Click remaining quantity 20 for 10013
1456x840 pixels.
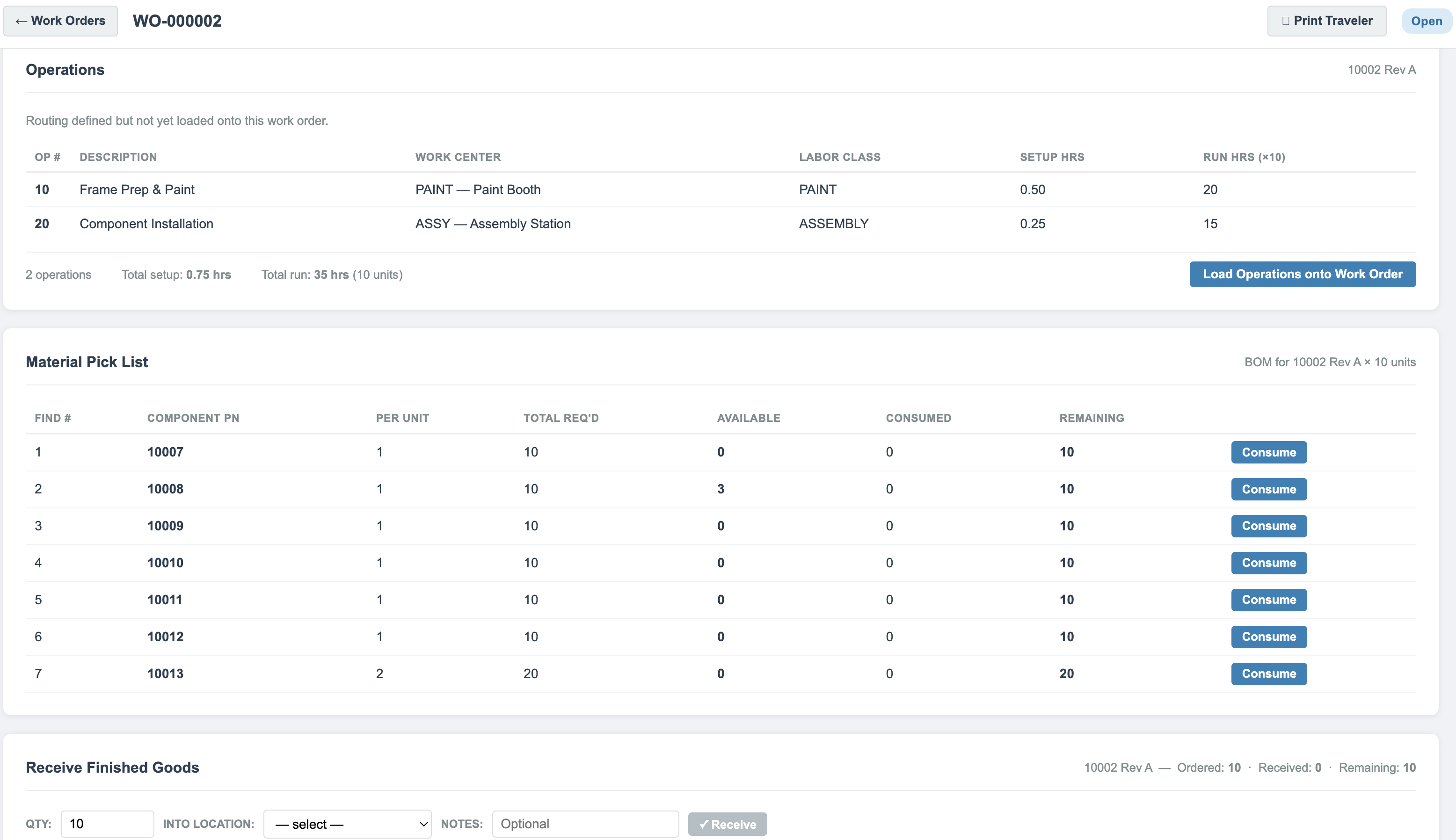(x=1066, y=674)
